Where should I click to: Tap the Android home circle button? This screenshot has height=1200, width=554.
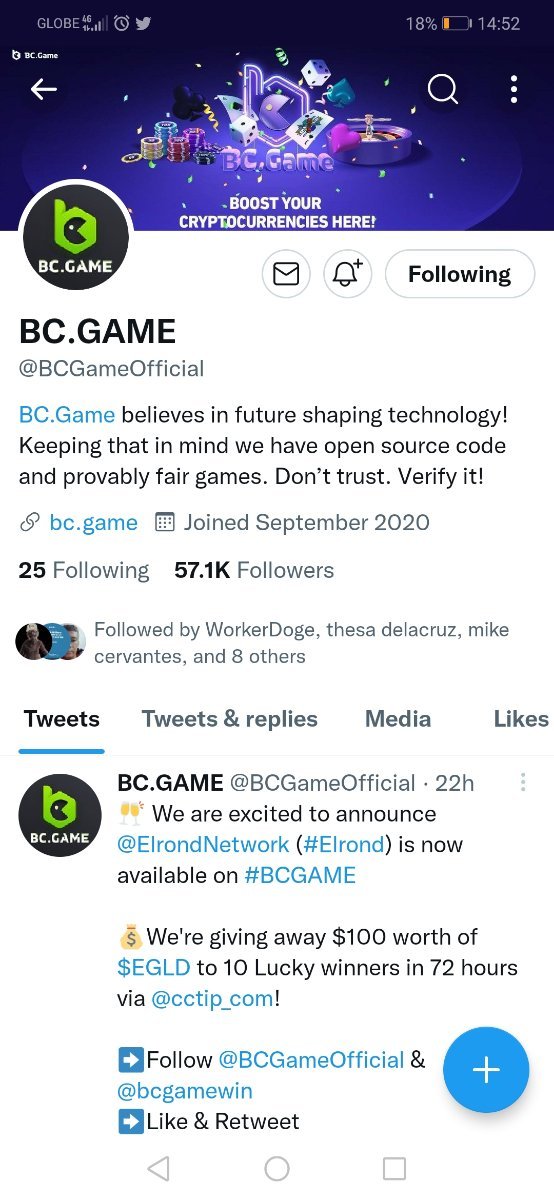pos(277,1168)
